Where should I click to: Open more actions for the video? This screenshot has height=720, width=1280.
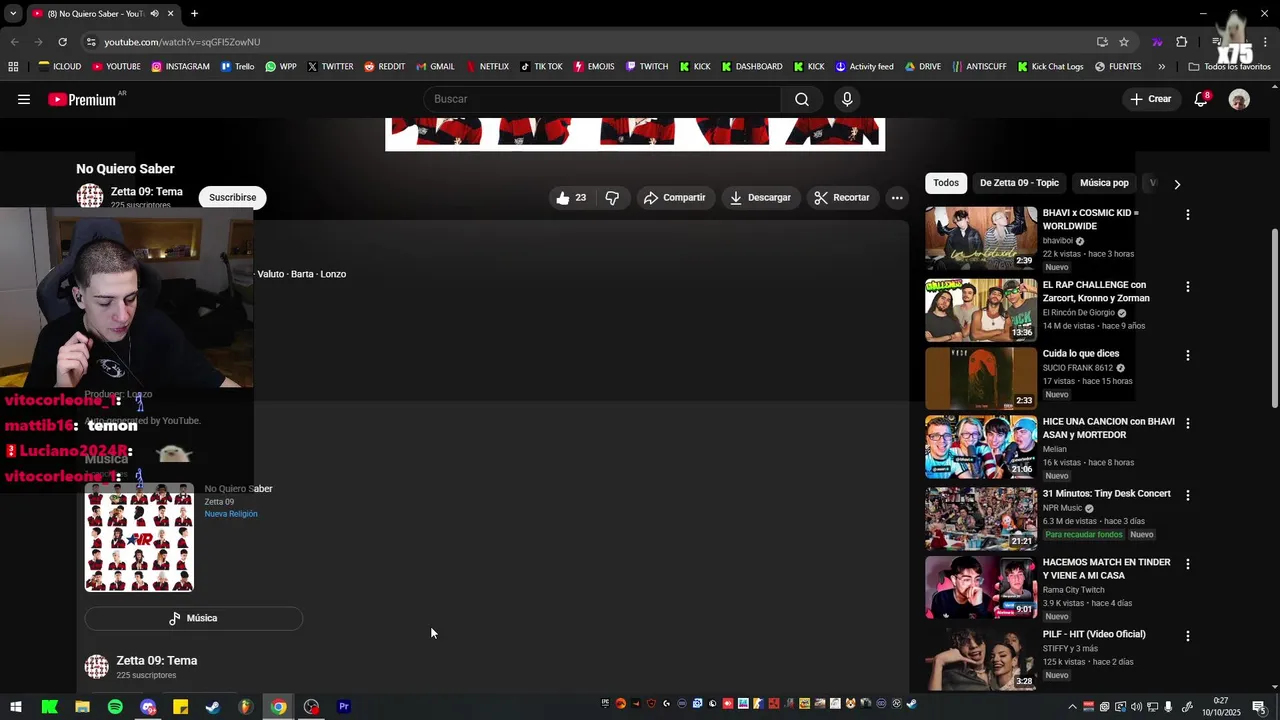[897, 198]
